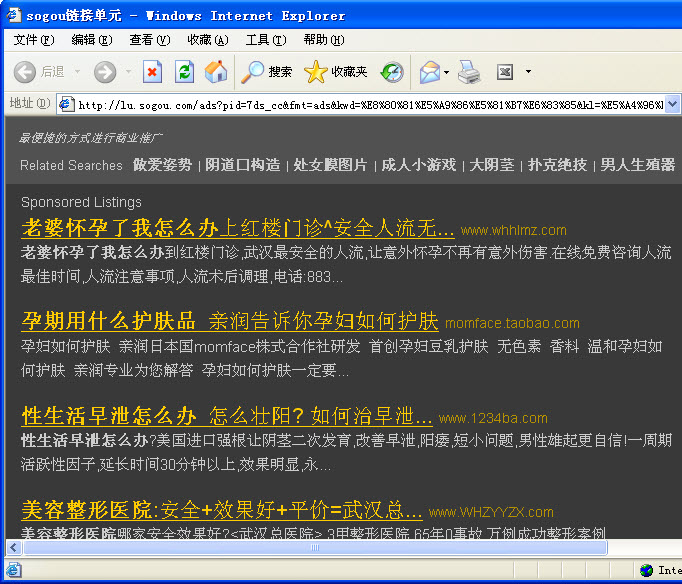The width and height of the screenshot is (682, 584).
Task: Open the 收藏(A) menu
Action: [x=207, y=40]
